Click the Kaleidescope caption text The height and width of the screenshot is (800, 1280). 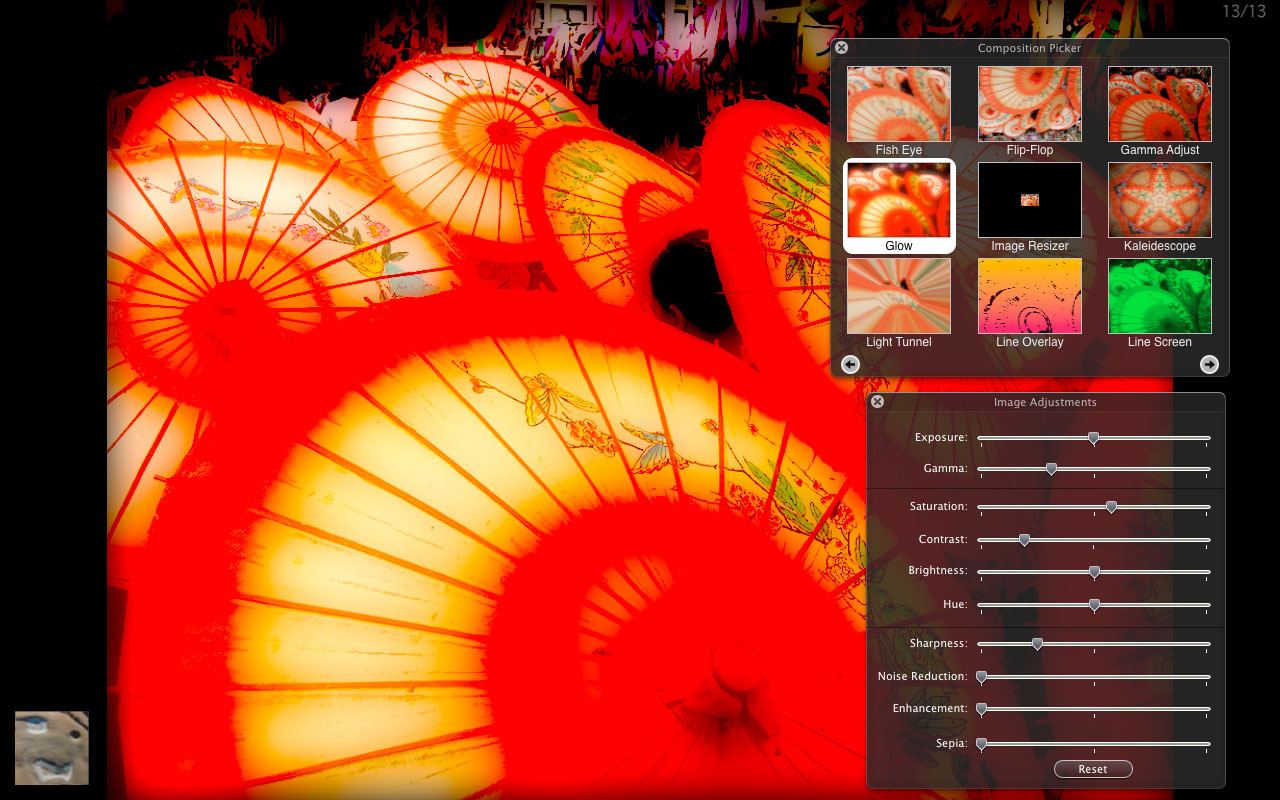(x=1160, y=246)
